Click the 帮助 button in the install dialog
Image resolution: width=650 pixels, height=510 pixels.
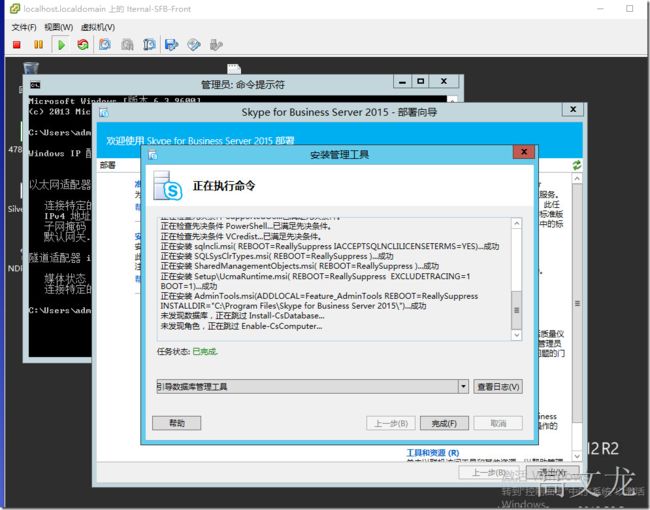(177, 423)
